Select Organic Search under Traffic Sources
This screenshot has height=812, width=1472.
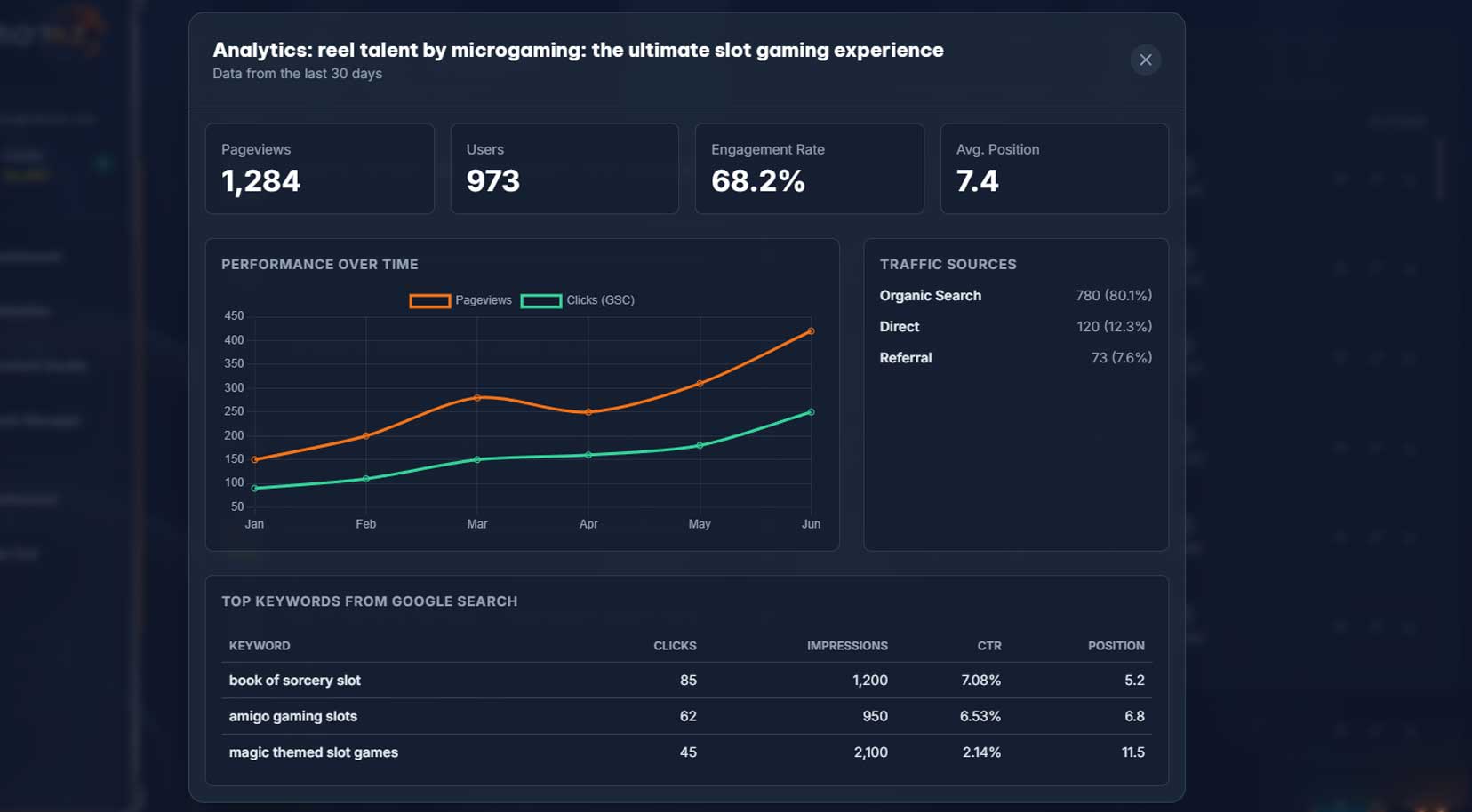pyautogui.click(x=931, y=296)
